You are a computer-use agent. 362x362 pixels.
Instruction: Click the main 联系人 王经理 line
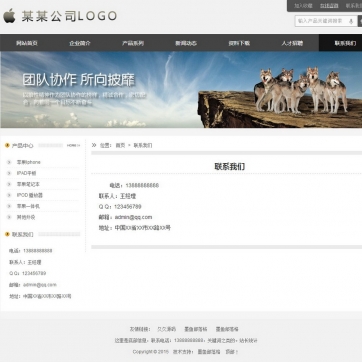[x=117, y=196]
